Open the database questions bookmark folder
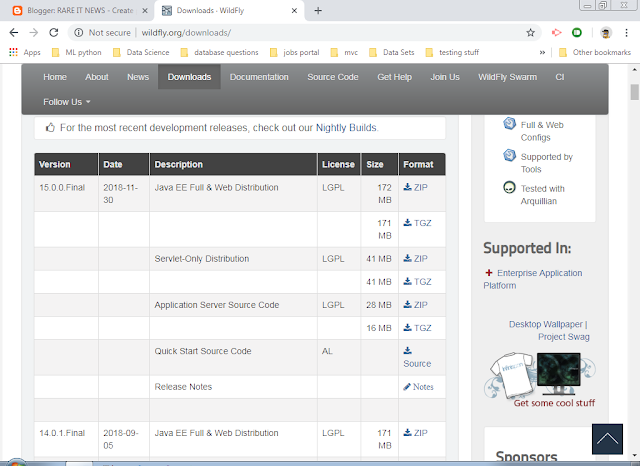This screenshot has height=466, width=640. pyautogui.click(x=220, y=52)
